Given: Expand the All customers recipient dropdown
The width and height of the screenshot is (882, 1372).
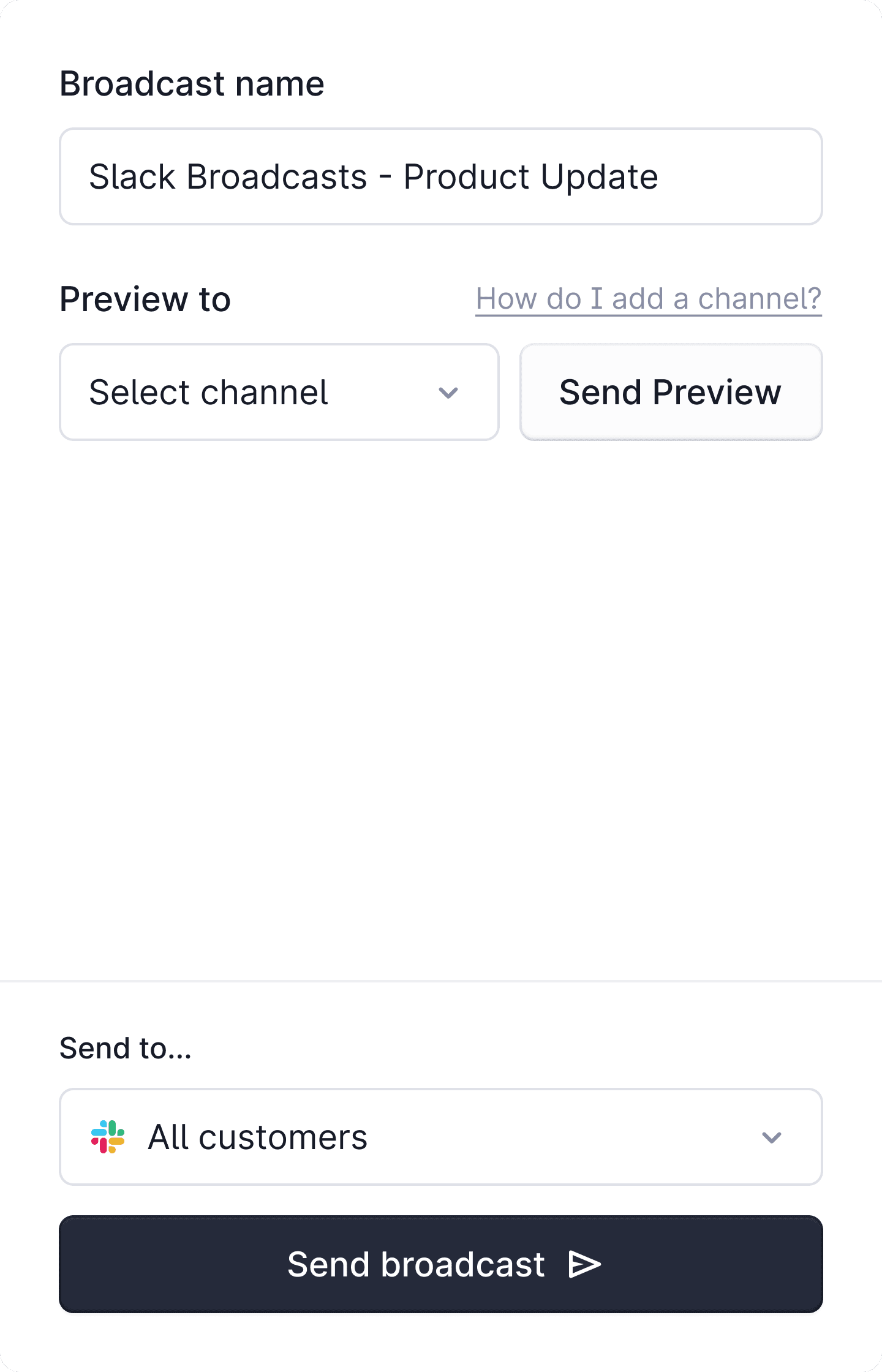Looking at the screenshot, I should pos(440,1137).
